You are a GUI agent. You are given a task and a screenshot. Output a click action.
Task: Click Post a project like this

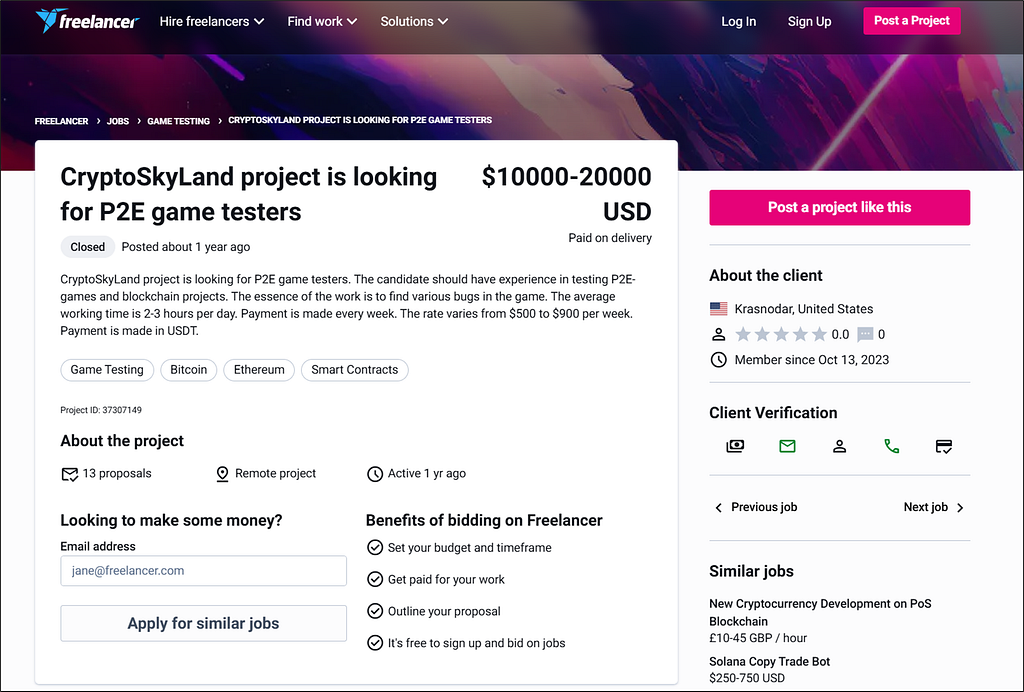click(839, 208)
